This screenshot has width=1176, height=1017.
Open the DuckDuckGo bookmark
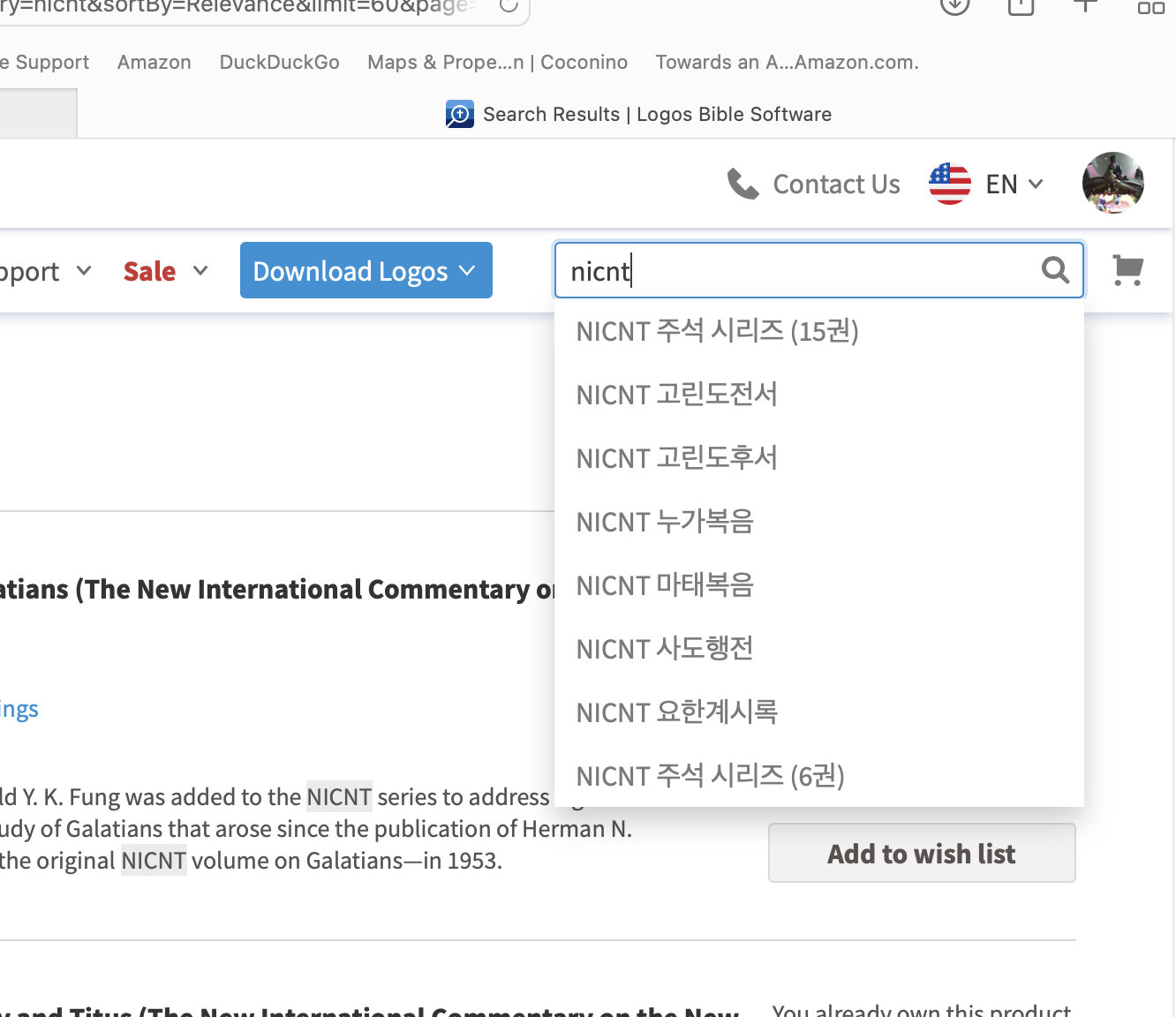tap(280, 62)
